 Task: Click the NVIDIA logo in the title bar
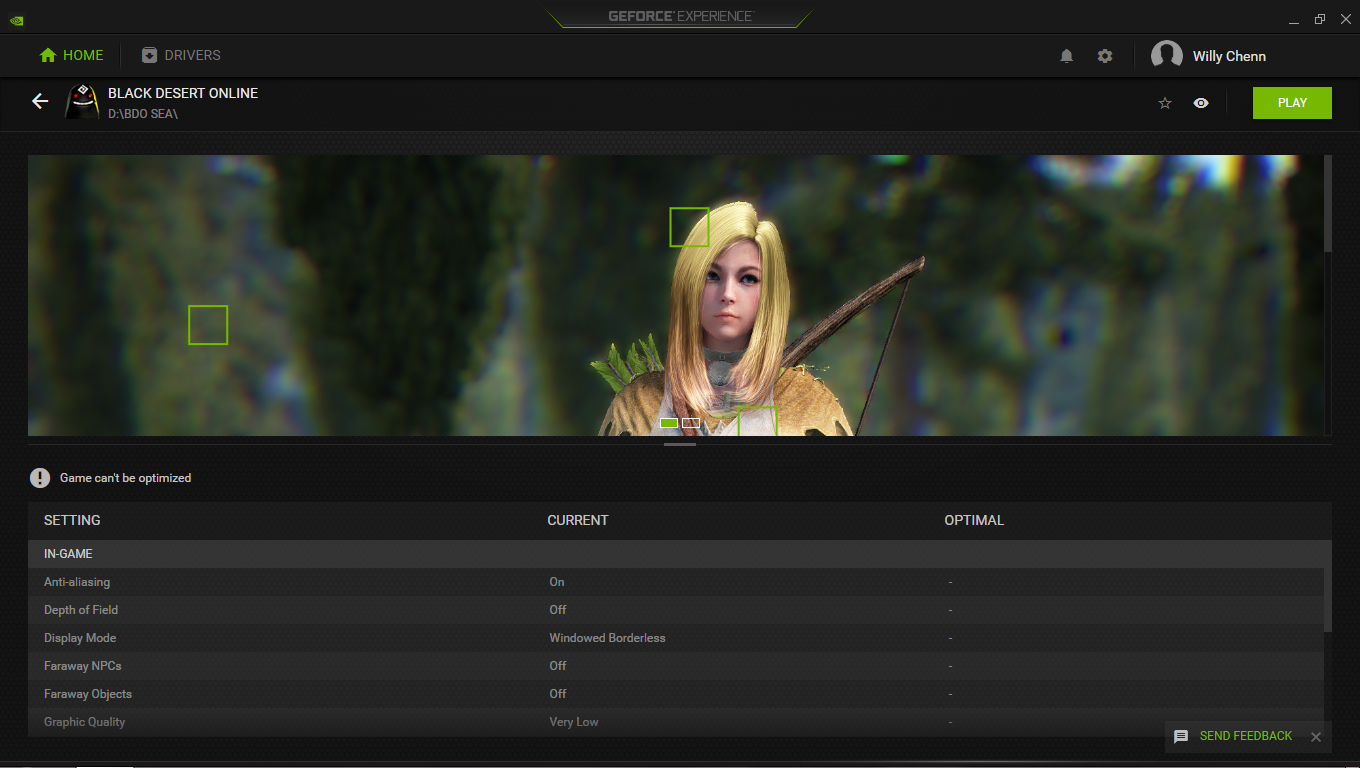(15, 18)
